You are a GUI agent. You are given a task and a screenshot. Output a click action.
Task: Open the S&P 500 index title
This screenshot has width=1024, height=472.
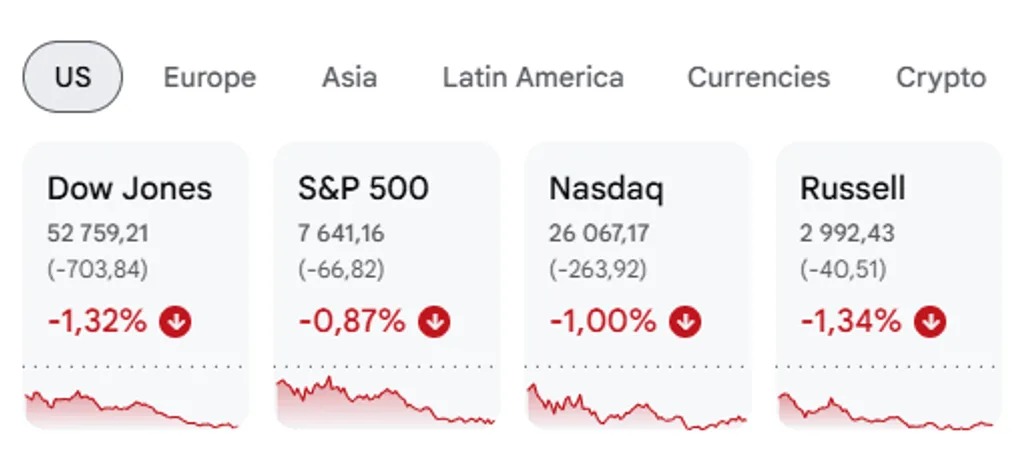pyautogui.click(x=364, y=189)
